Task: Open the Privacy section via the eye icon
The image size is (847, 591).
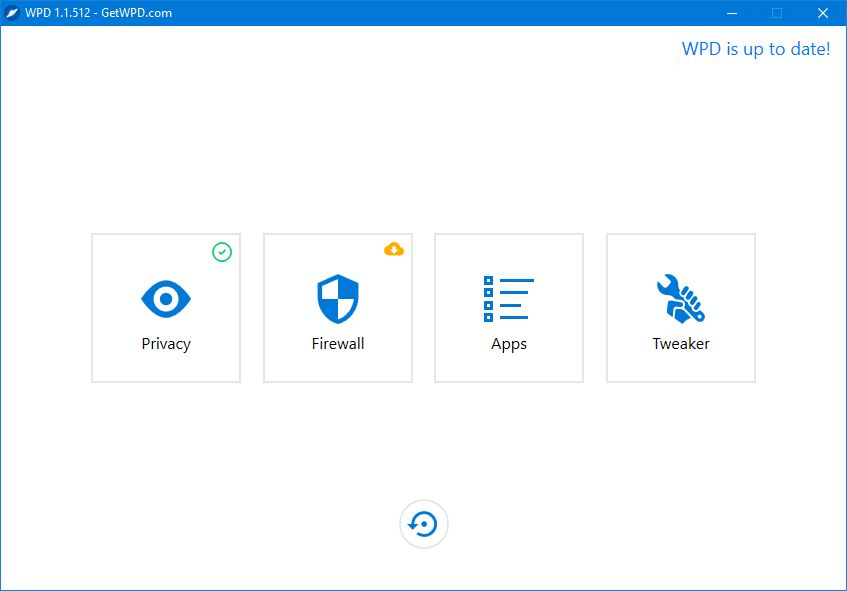Action: pyautogui.click(x=165, y=297)
